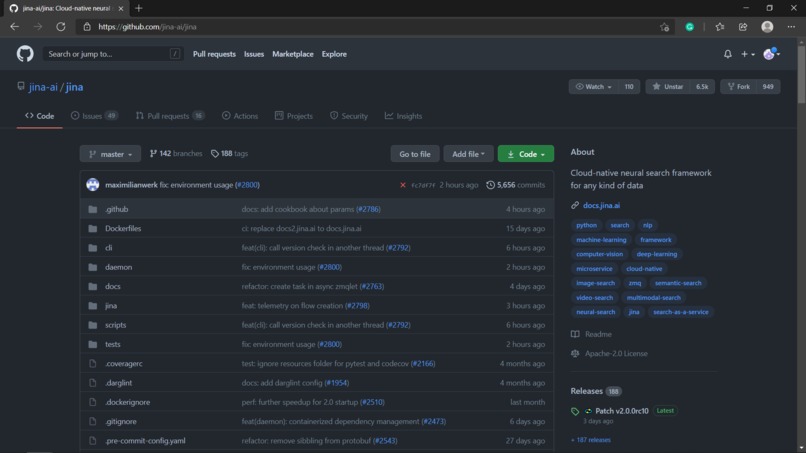The width and height of the screenshot is (806, 453).
Task: Open the browser share icon
Action: 743,27
